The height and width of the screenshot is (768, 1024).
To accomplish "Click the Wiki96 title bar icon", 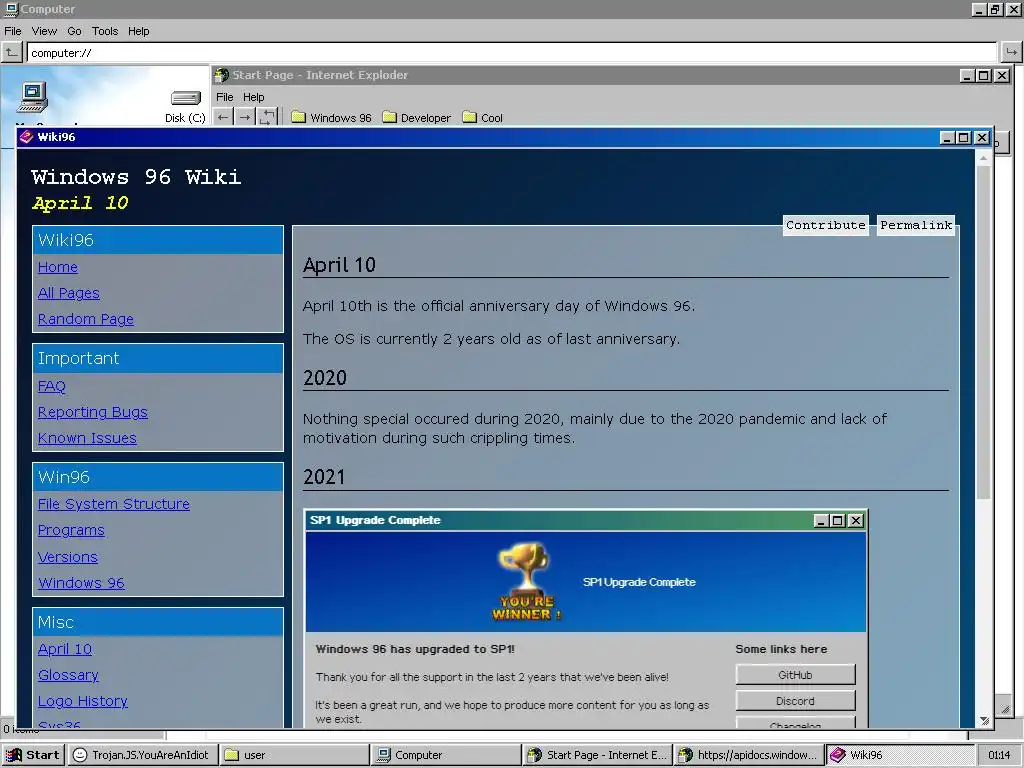I will (x=26, y=136).
